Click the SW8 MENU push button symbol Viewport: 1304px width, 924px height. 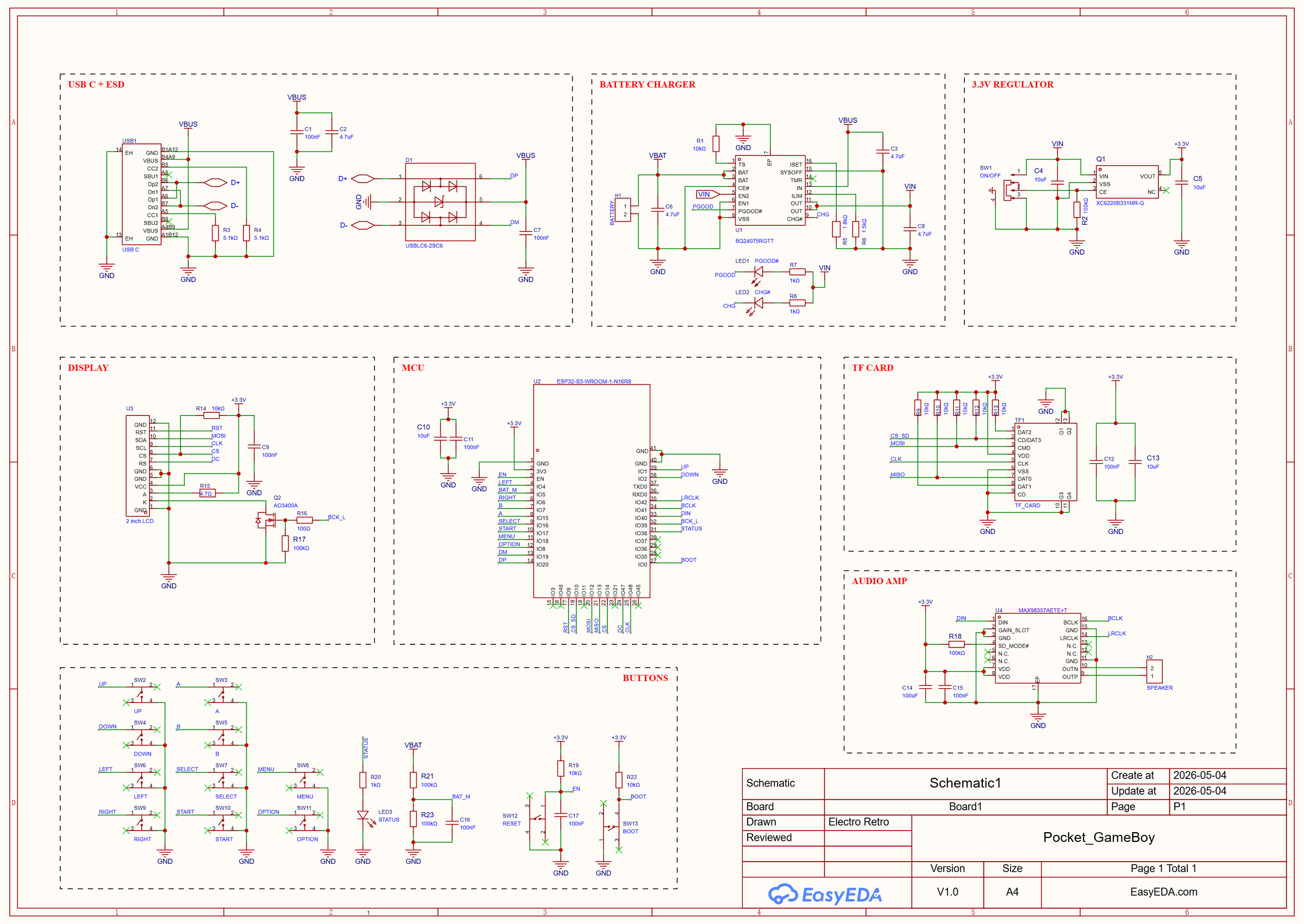point(304,780)
